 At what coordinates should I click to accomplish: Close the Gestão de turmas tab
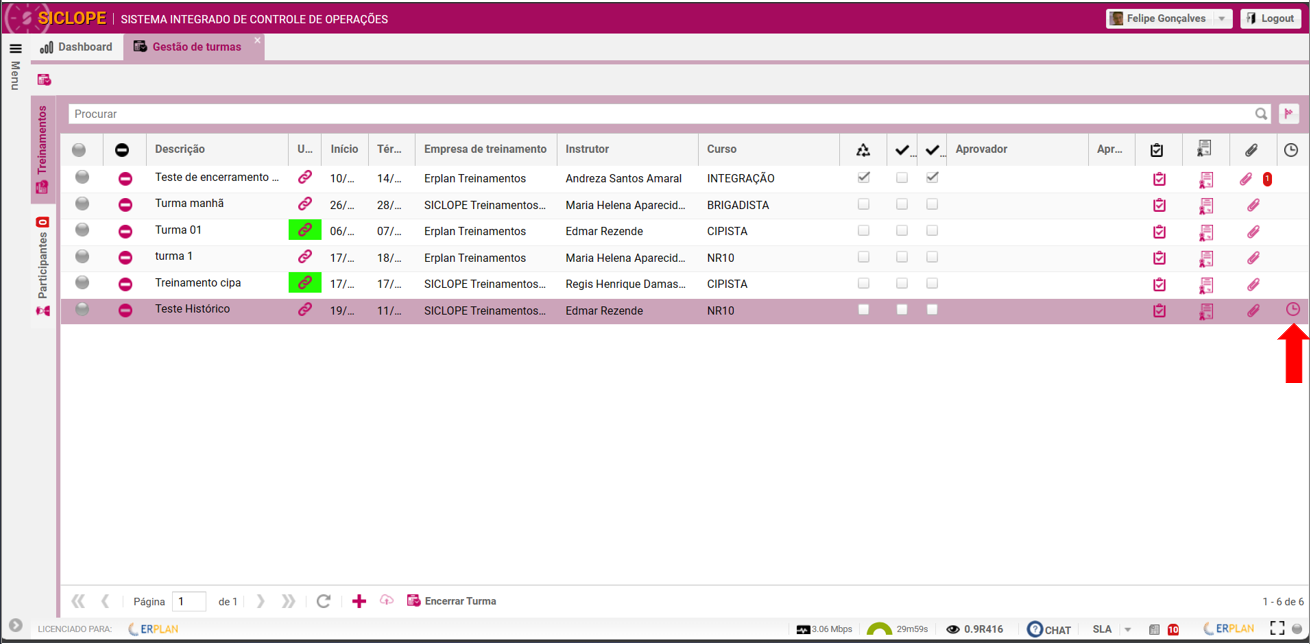pyautogui.click(x=257, y=41)
